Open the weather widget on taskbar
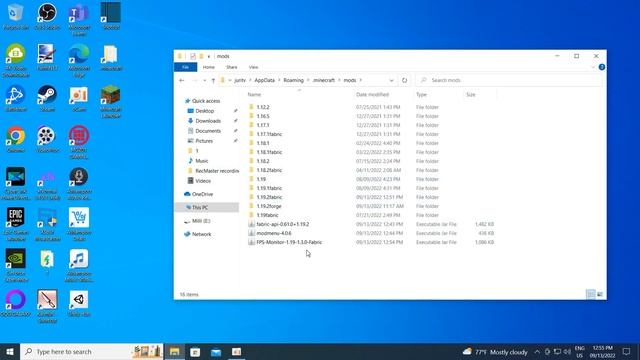Screen dimensions: 640x360 tap(495, 351)
